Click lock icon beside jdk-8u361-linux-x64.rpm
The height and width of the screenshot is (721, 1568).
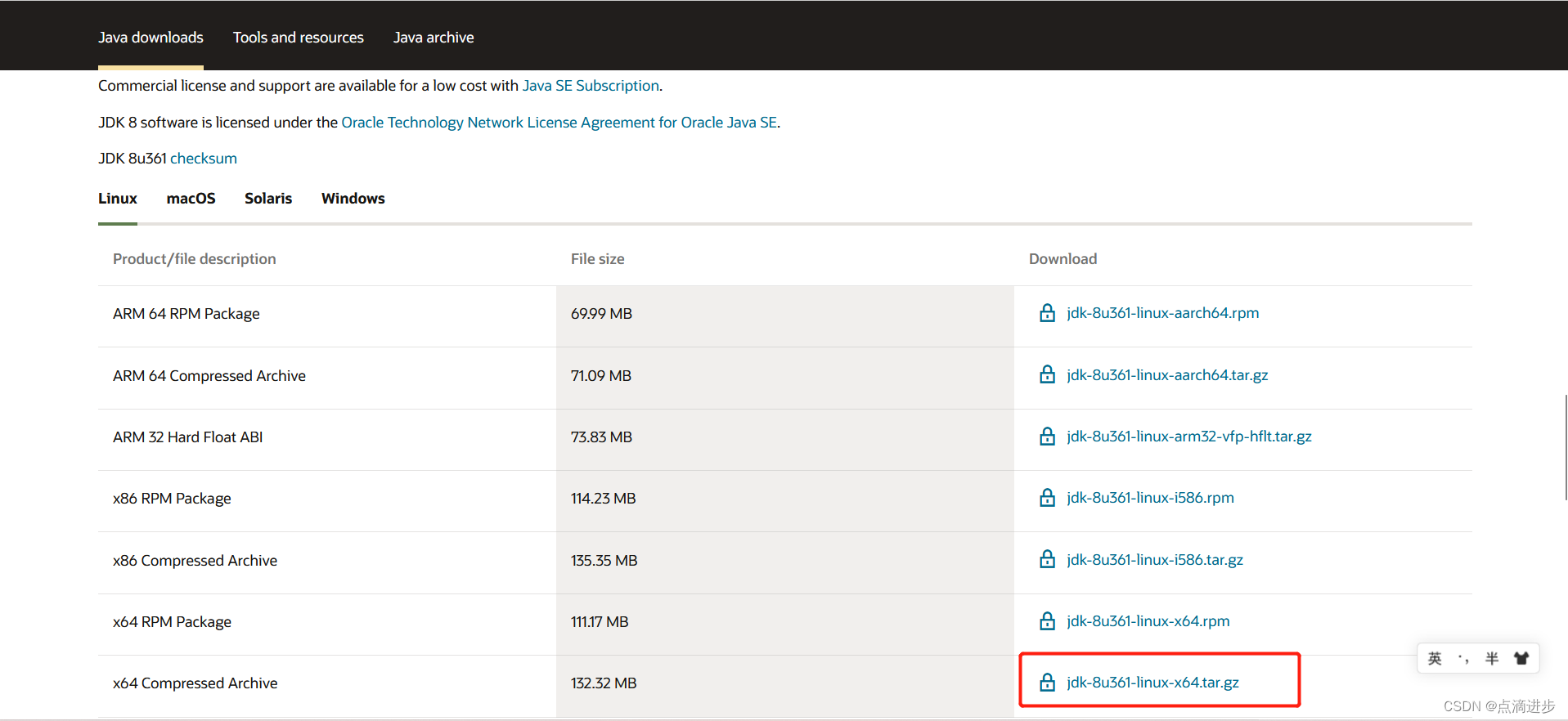click(x=1047, y=621)
